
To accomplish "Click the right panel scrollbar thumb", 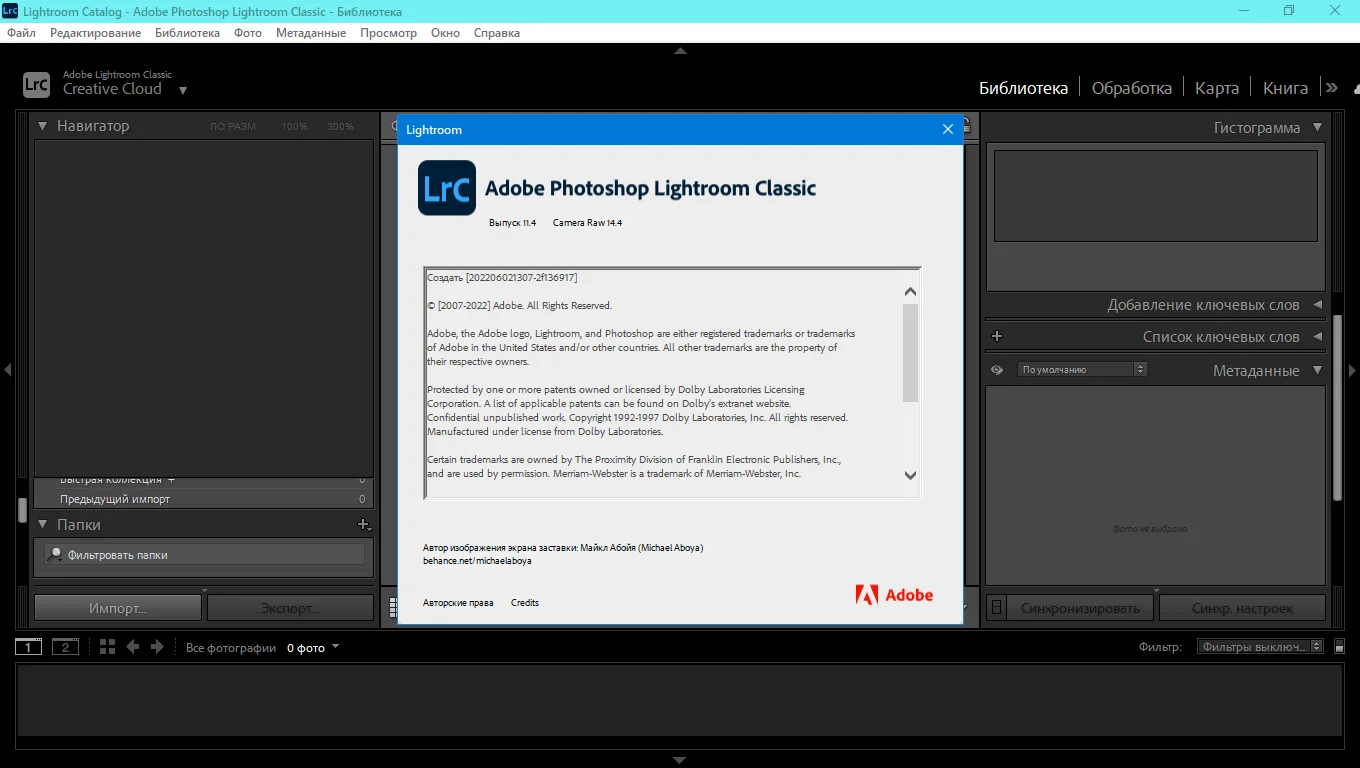I will pyautogui.click(x=1338, y=407).
